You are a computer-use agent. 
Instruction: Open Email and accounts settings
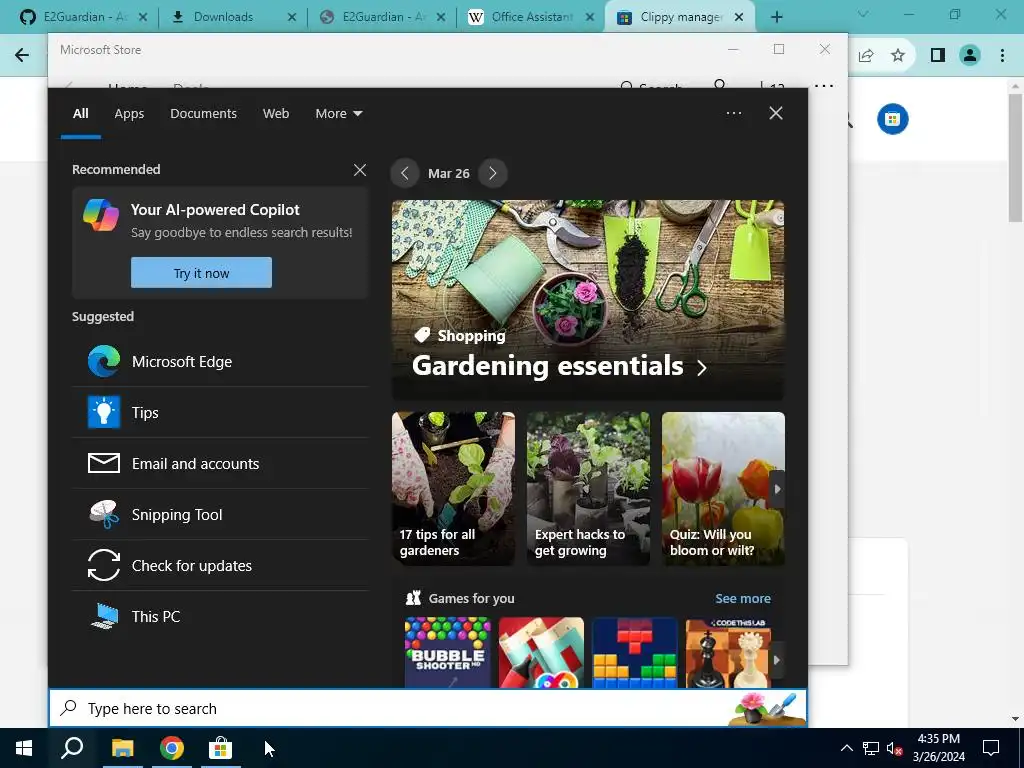tap(220, 464)
